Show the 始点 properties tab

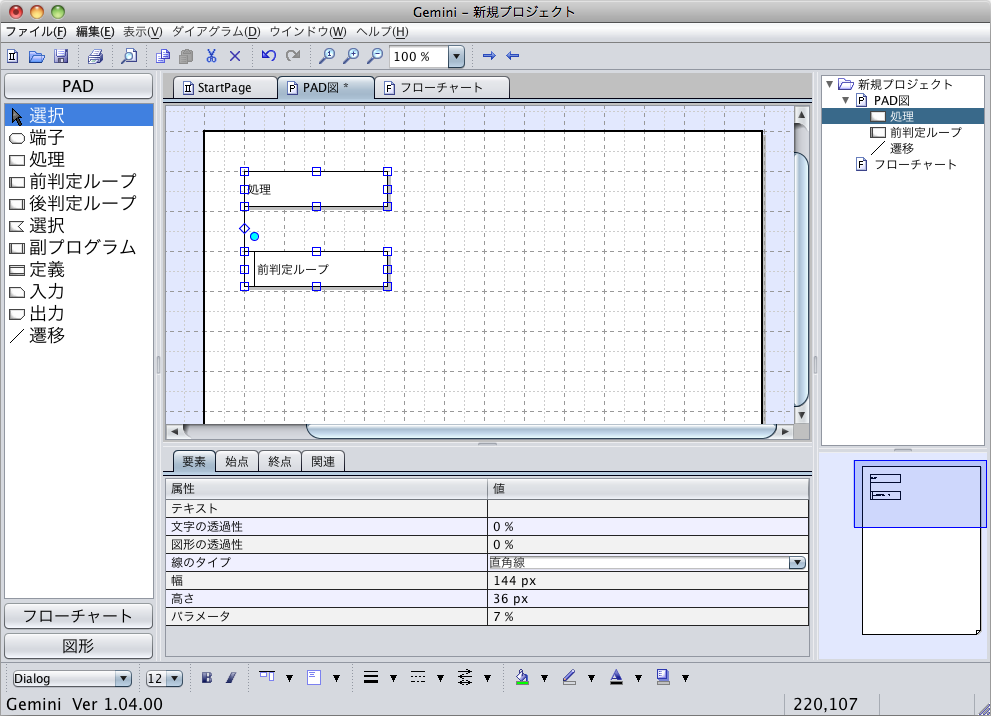[x=237, y=462]
